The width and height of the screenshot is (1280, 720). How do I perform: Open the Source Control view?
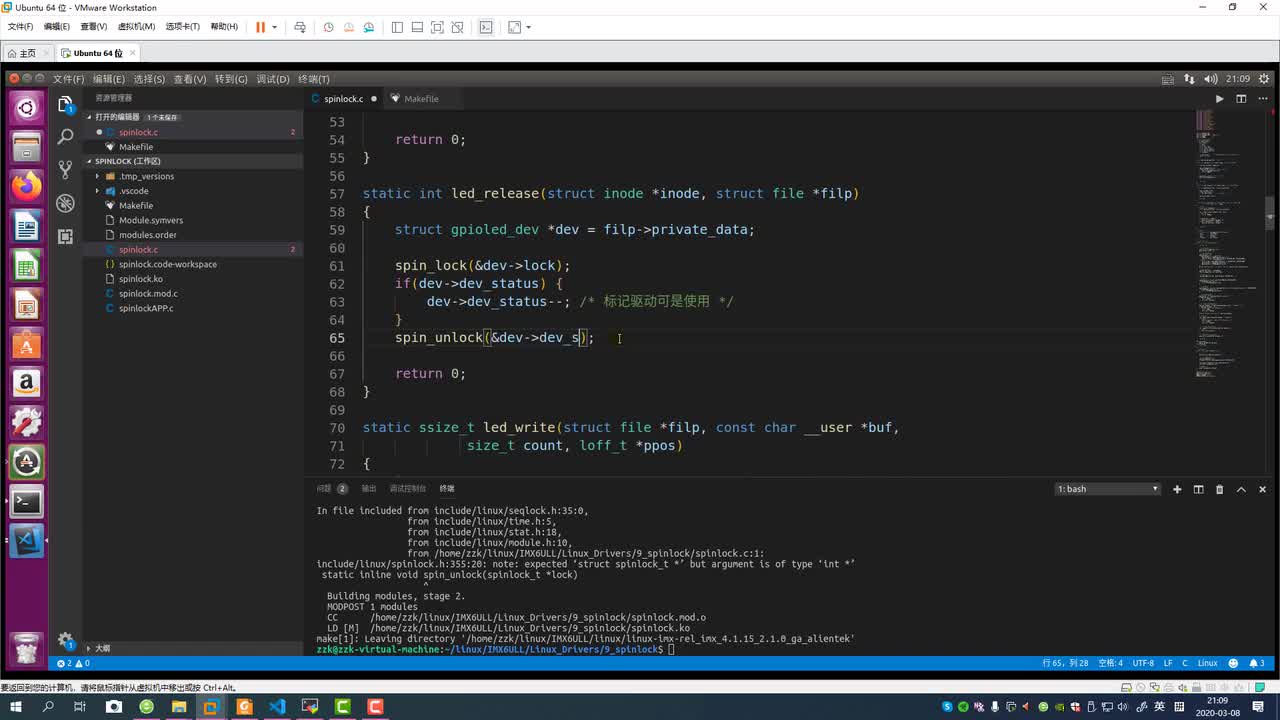click(66, 169)
